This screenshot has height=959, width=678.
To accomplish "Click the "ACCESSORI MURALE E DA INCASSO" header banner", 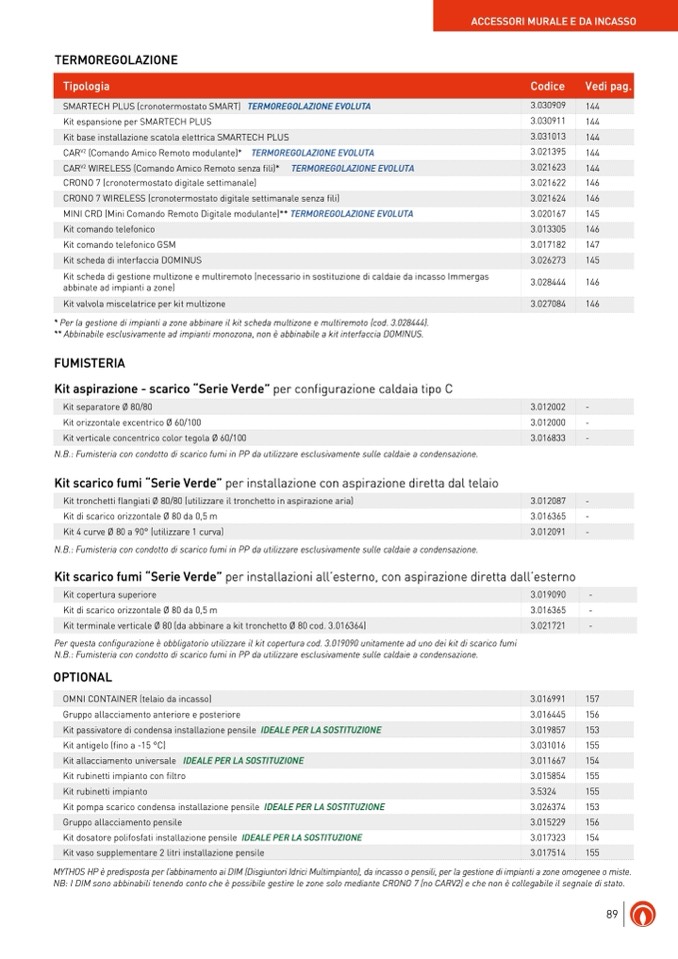I will pos(553,21).
